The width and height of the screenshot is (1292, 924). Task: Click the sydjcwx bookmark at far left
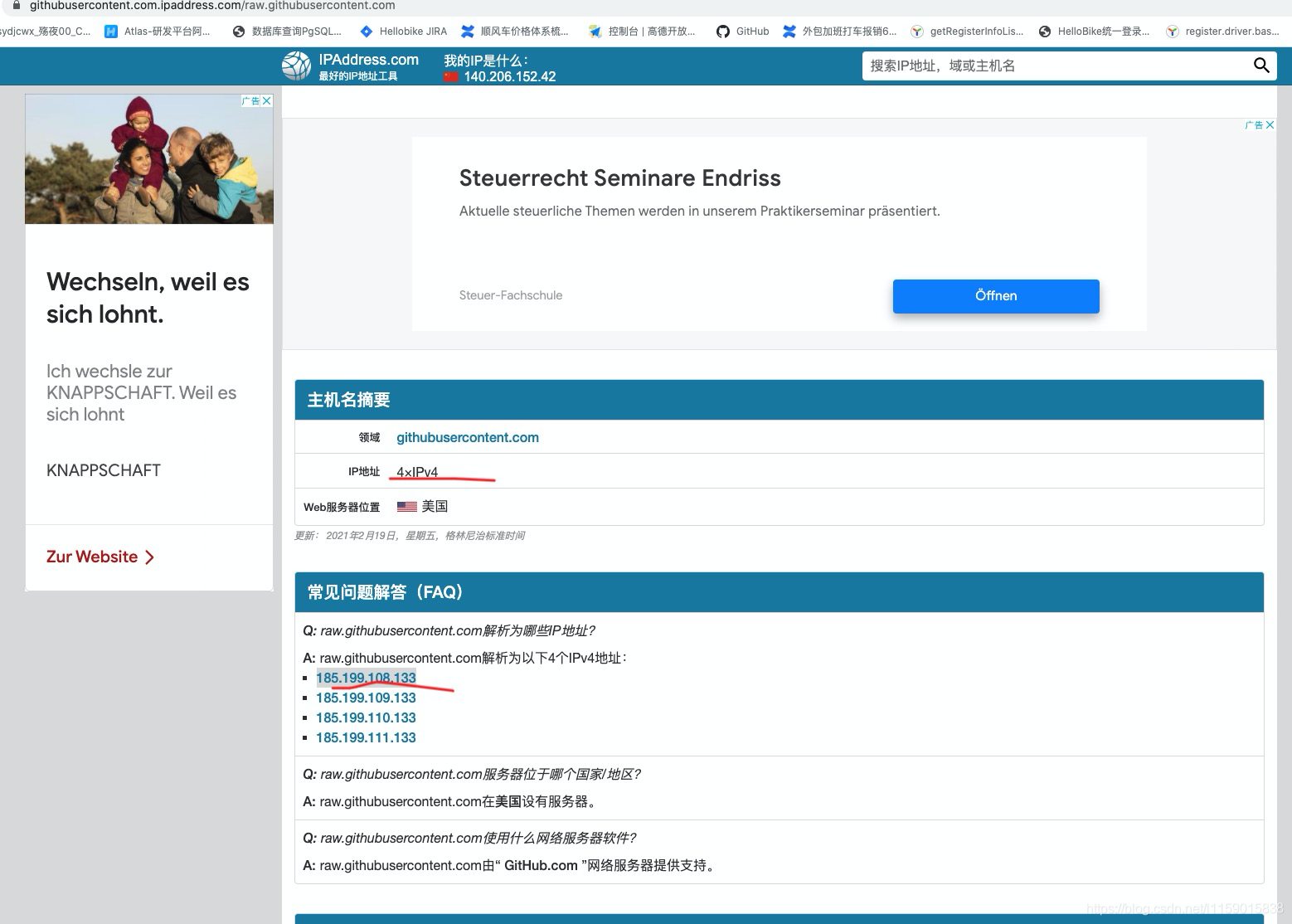pos(46,32)
